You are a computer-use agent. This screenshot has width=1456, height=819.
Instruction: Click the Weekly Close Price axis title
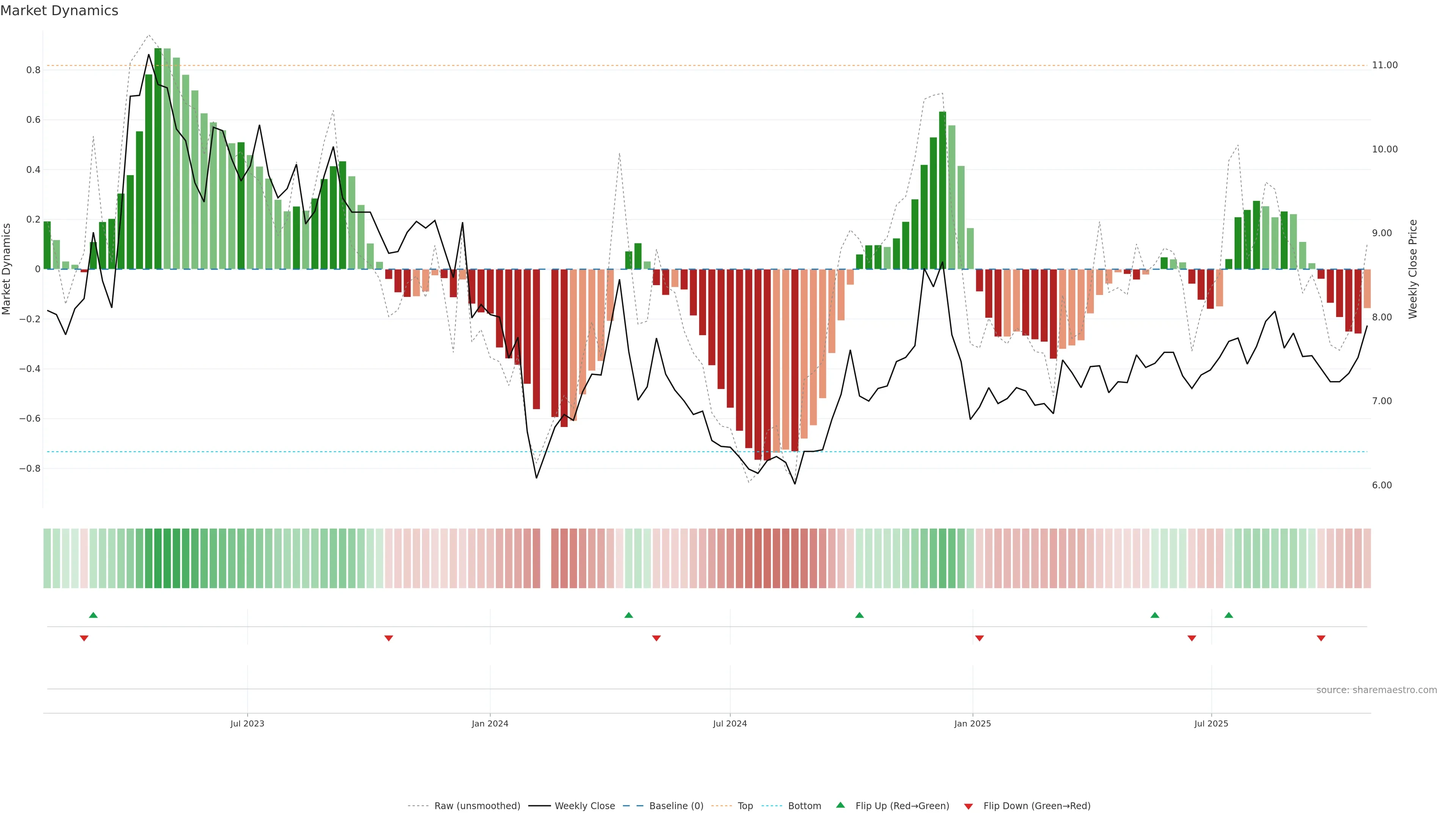click(1412, 269)
